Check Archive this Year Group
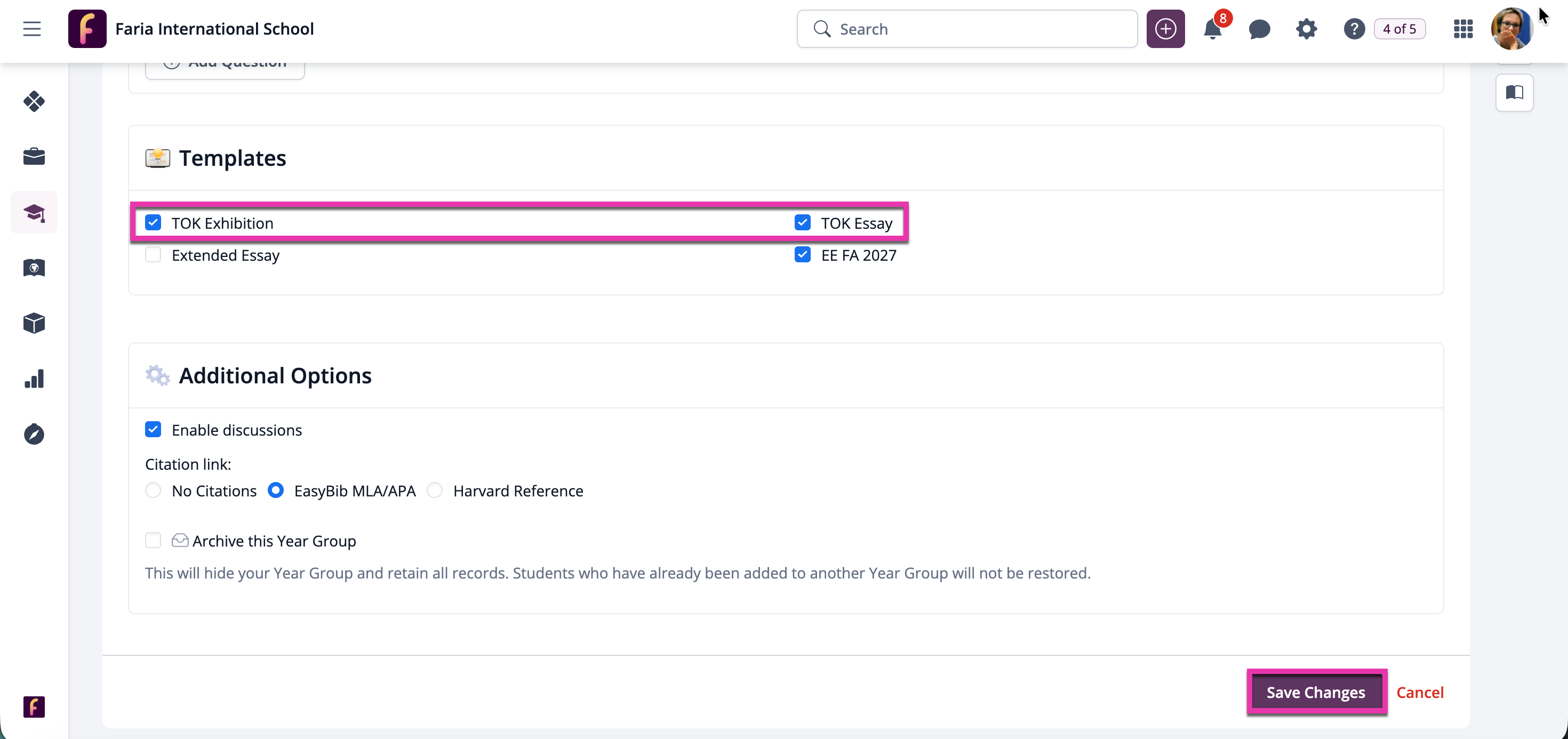 pos(153,541)
